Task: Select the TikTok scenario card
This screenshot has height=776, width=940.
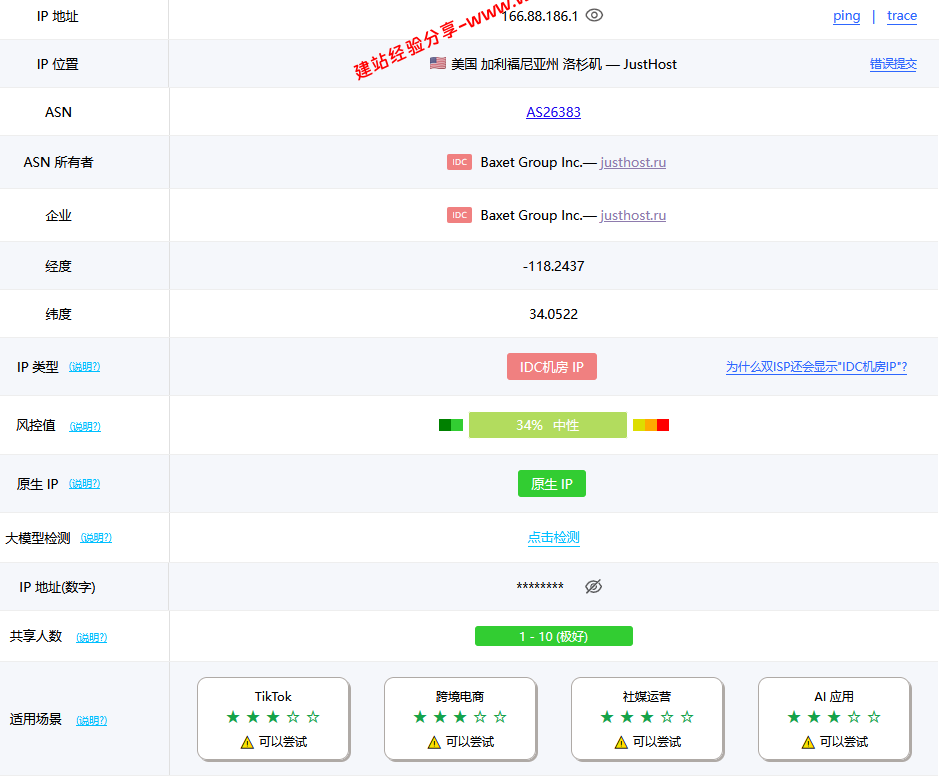Action: [273, 719]
